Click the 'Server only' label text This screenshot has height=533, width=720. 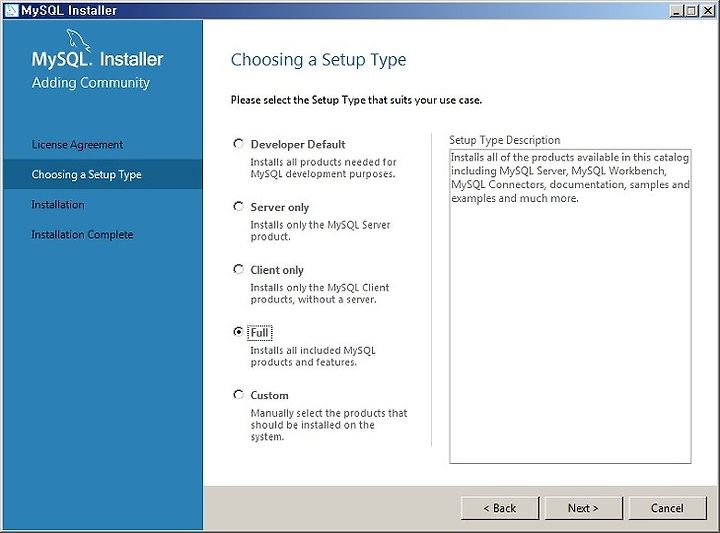[x=280, y=207]
